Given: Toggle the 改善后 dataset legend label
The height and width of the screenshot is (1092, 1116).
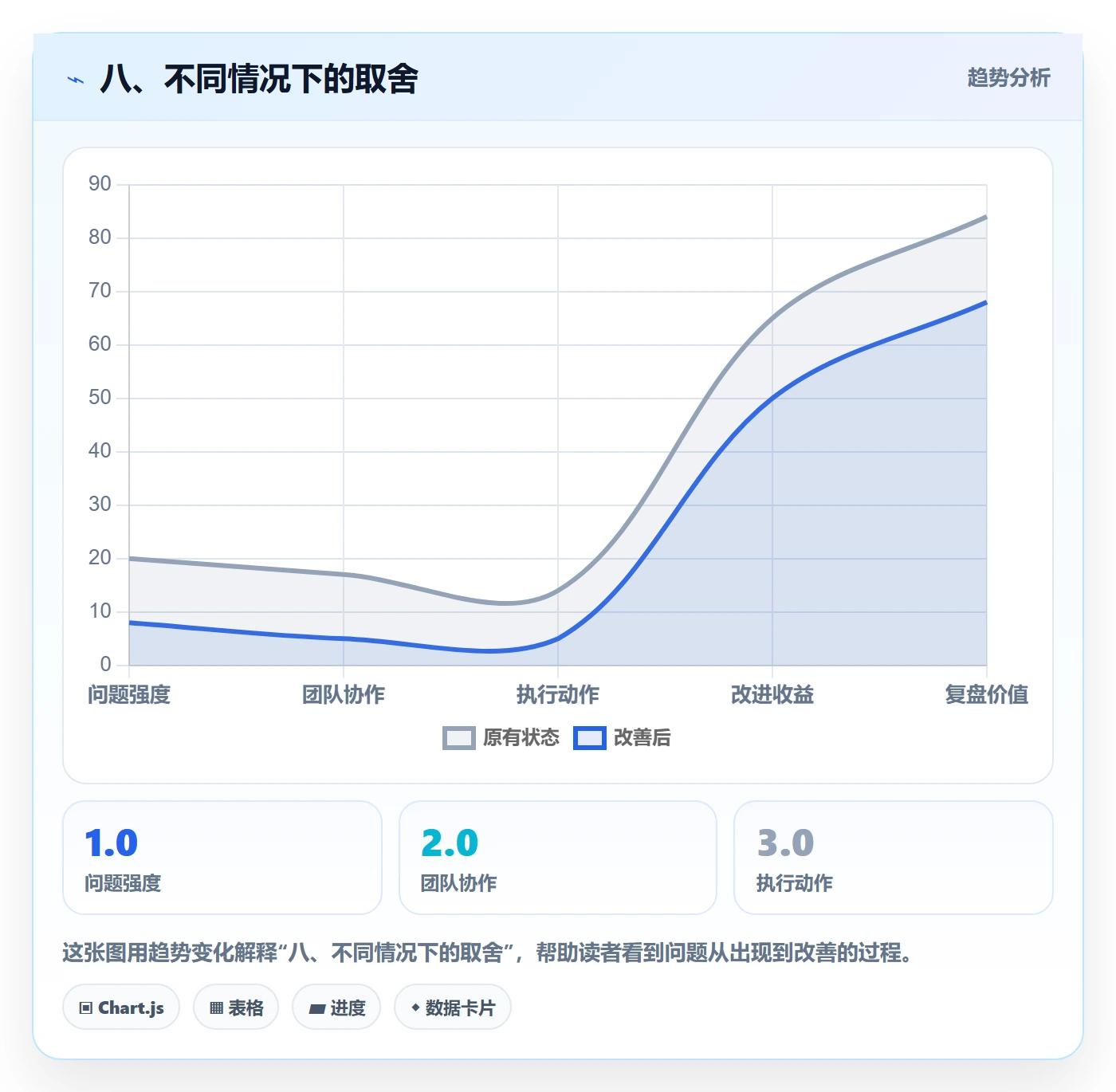Looking at the screenshot, I should tap(642, 738).
